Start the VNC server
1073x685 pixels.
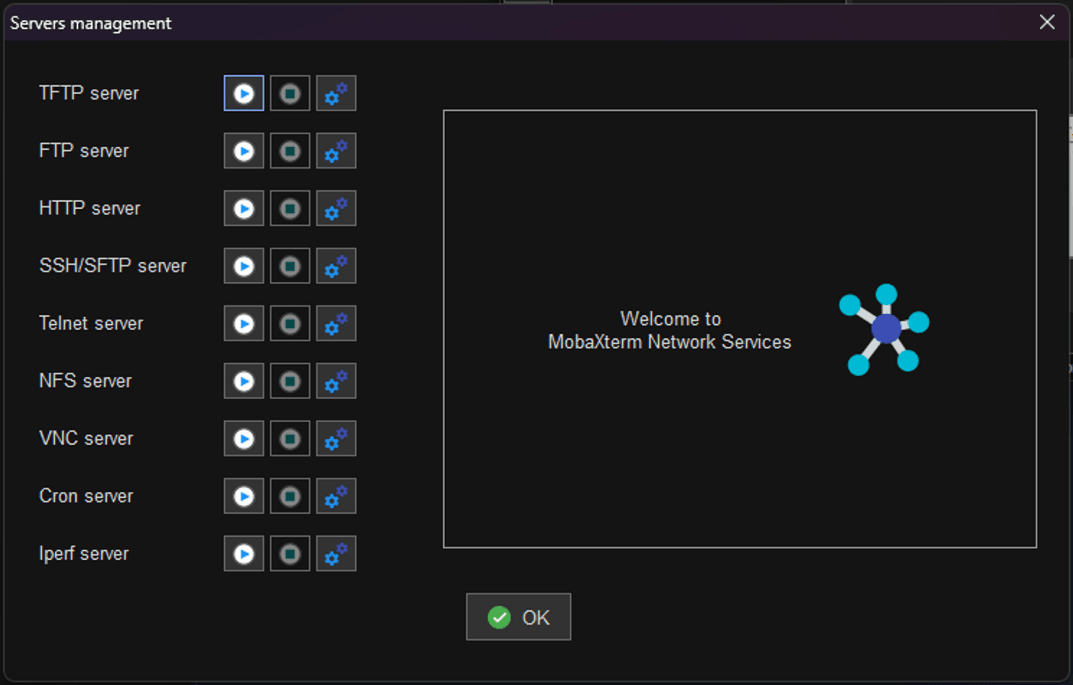coord(244,439)
